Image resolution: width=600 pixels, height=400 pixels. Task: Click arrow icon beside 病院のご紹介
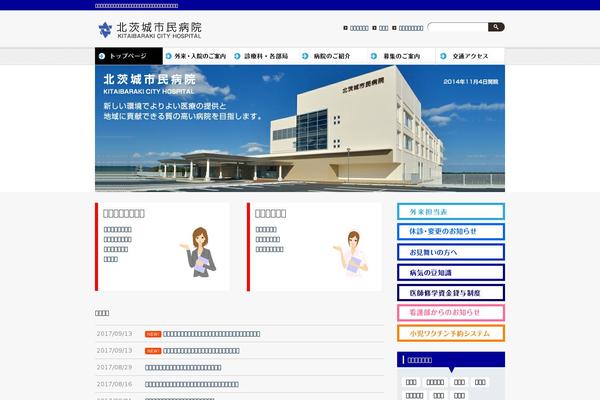305,56
